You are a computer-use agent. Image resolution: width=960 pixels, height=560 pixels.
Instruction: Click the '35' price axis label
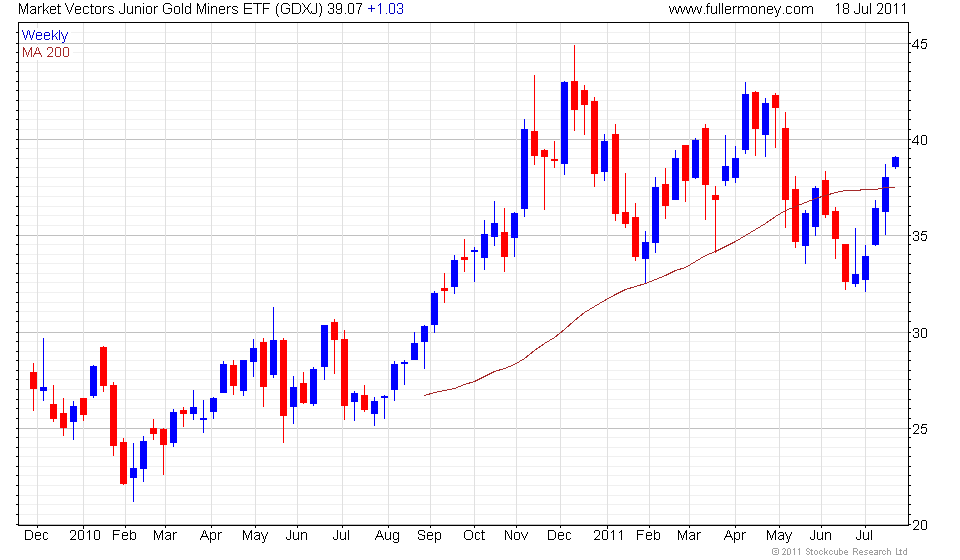click(x=920, y=236)
